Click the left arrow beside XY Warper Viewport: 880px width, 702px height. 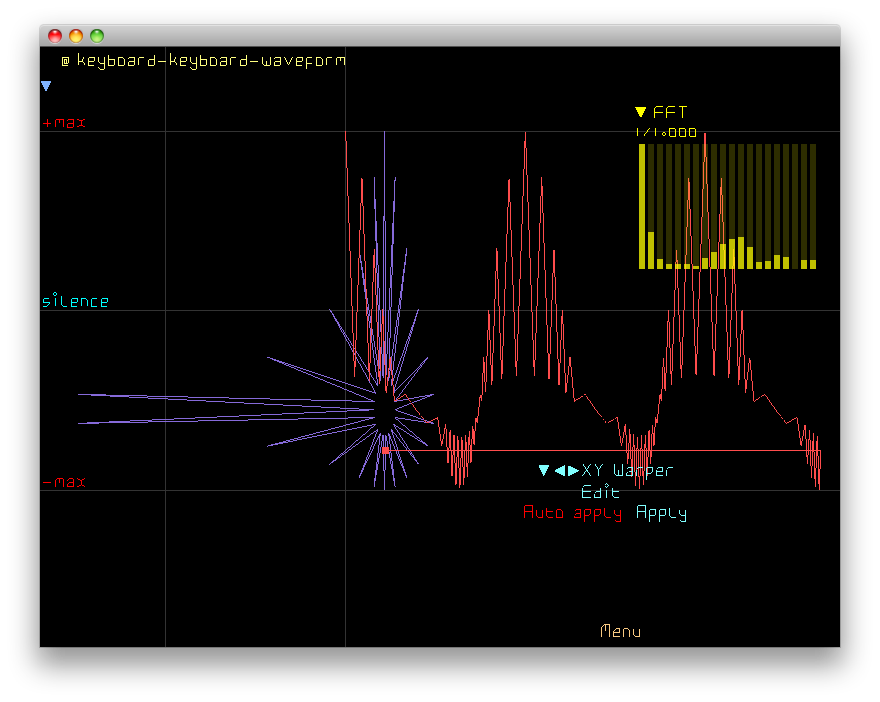(560, 470)
